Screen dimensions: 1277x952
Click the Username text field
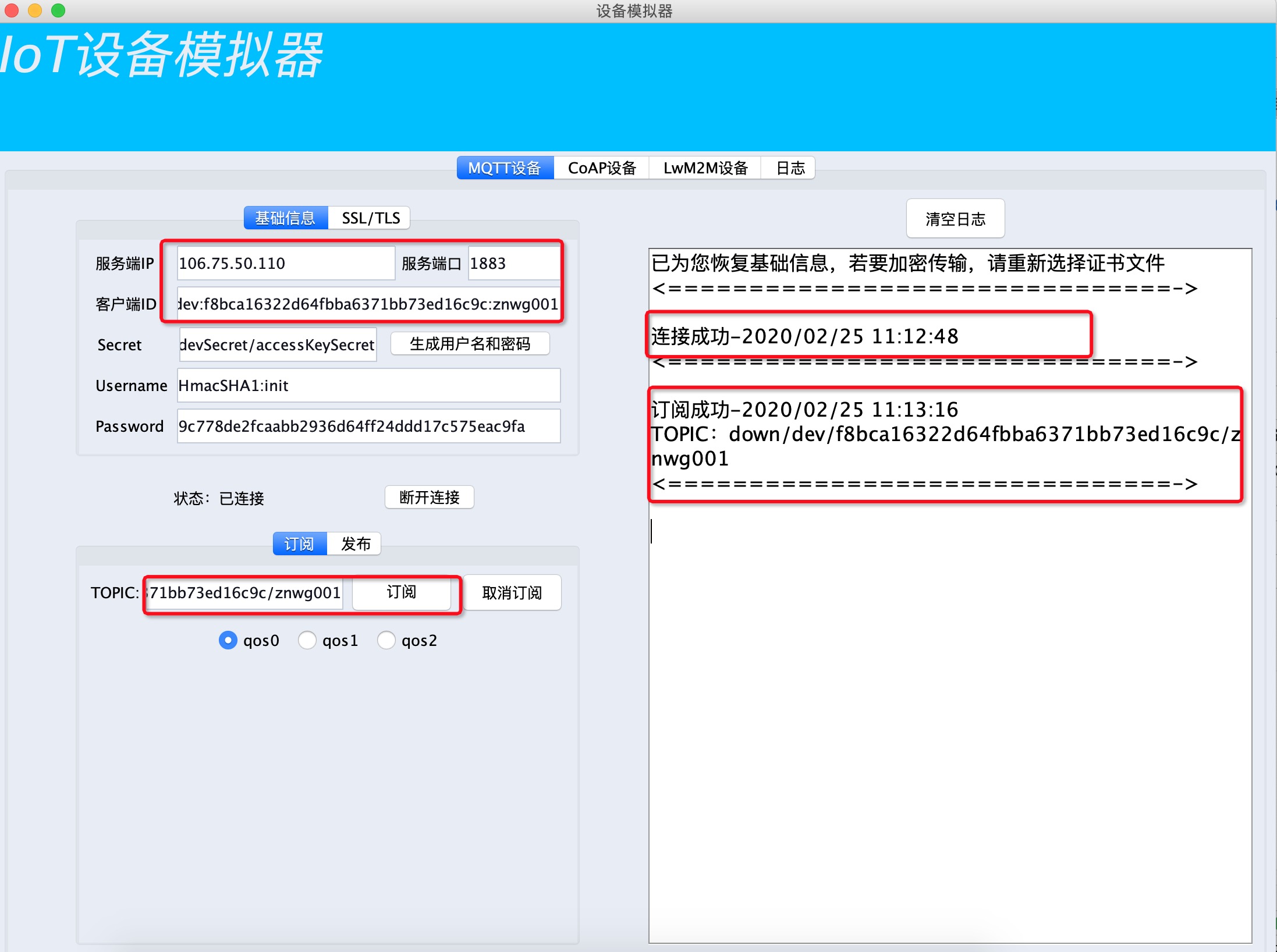368,385
